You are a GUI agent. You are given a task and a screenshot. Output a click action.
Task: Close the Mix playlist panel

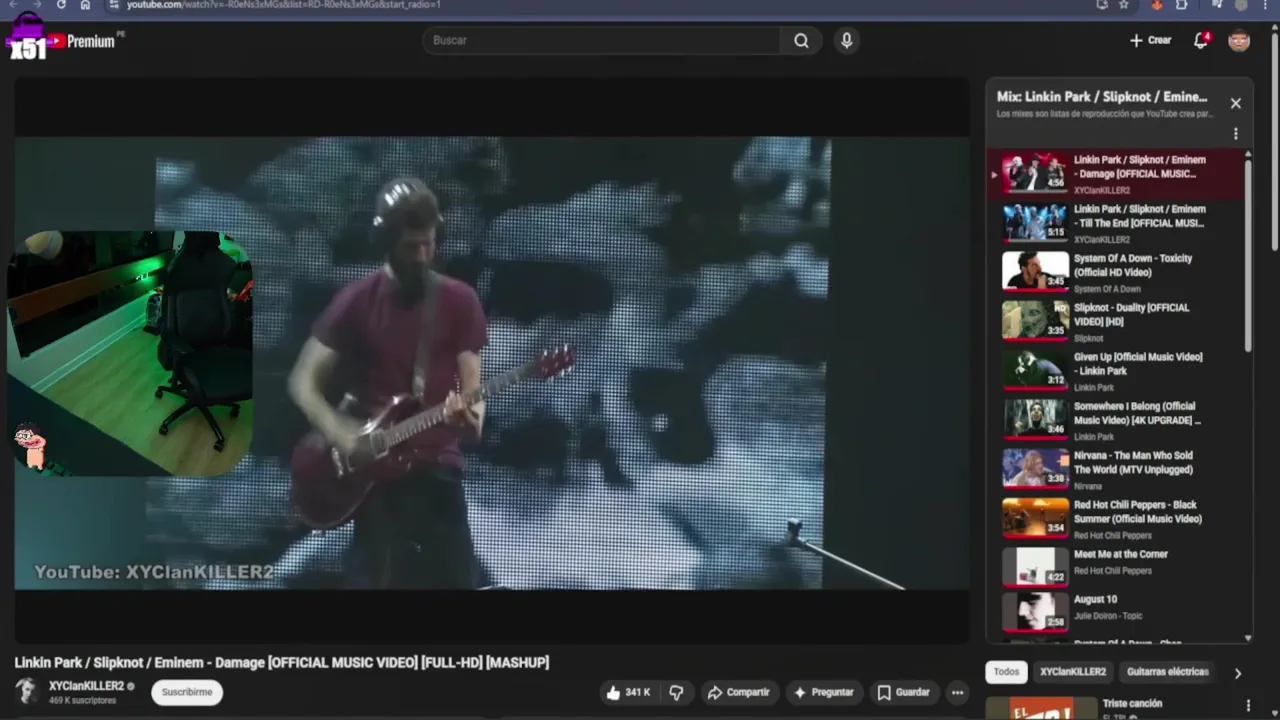click(1236, 103)
